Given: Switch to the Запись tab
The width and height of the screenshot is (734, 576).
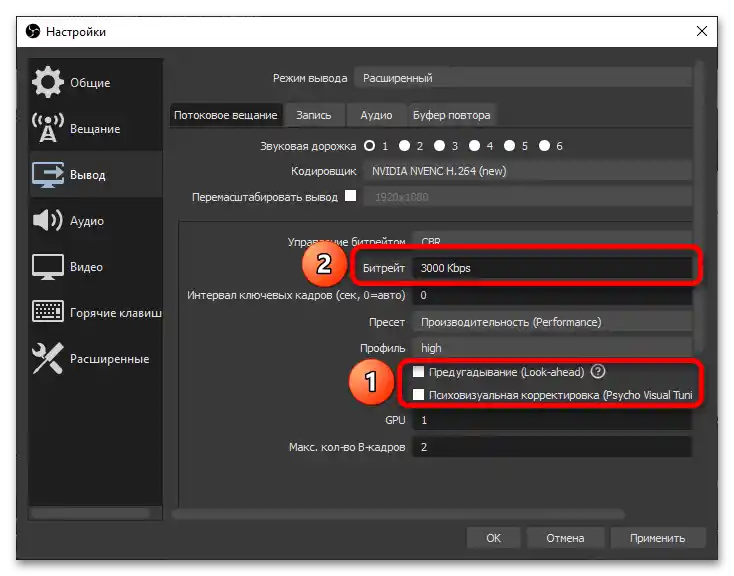Looking at the screenshot, I should (x=314, y=115).
